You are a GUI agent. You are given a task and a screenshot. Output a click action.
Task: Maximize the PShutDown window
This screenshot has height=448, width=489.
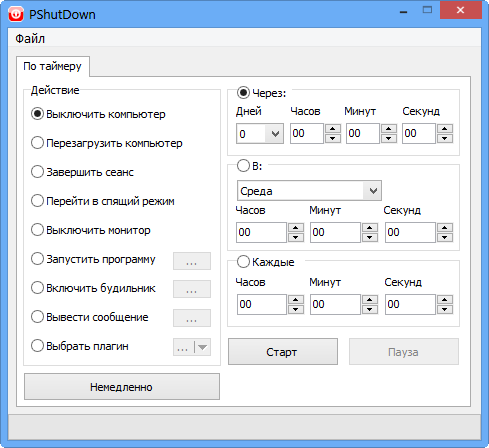click(427, 10)
